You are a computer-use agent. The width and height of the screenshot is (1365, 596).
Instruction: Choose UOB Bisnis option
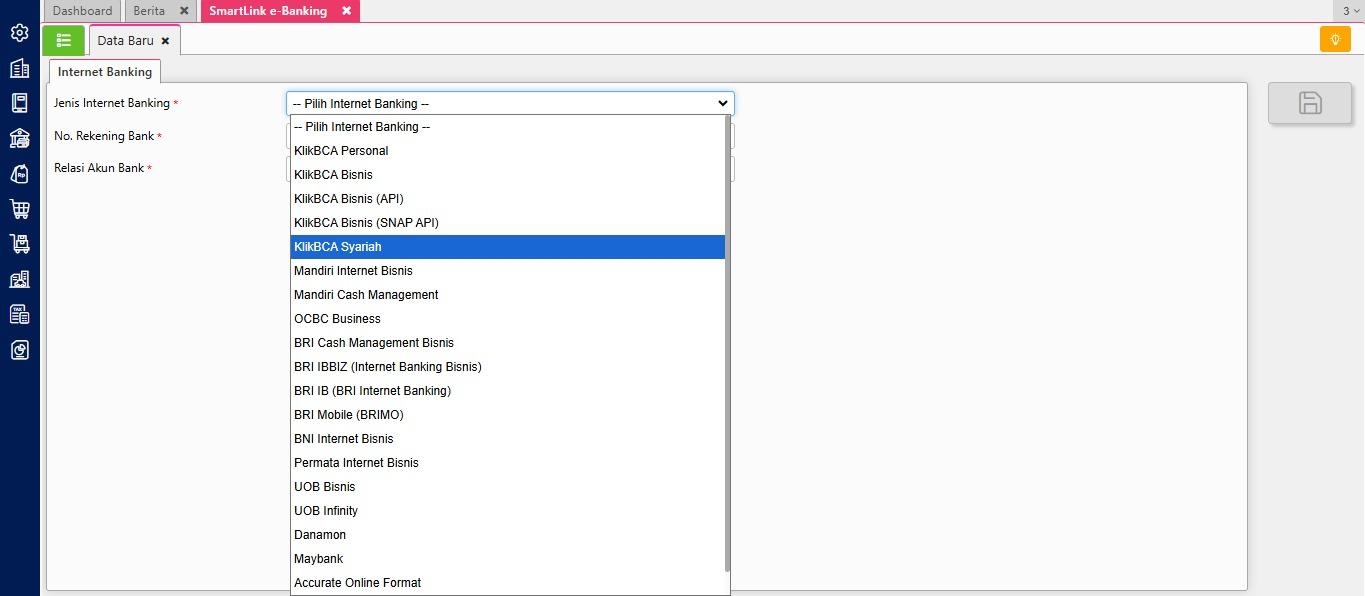tap(508, 487)
